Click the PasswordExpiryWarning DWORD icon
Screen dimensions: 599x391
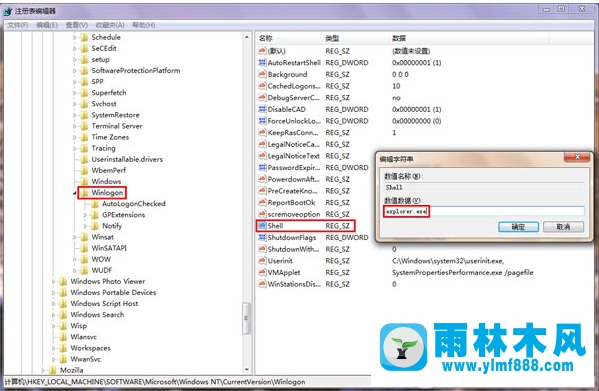pos(262,167)
